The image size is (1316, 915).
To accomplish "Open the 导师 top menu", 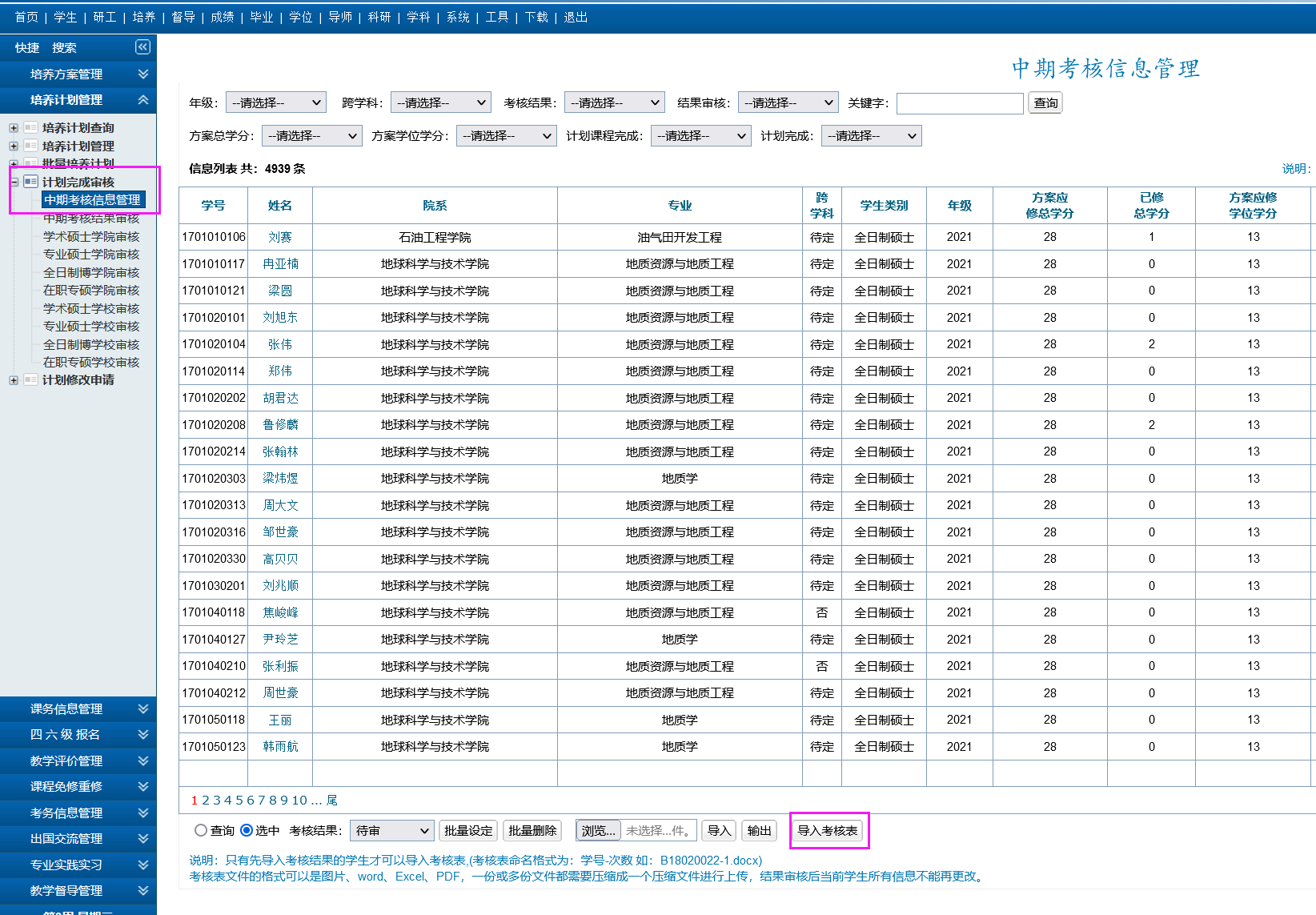I will [340, 17].
